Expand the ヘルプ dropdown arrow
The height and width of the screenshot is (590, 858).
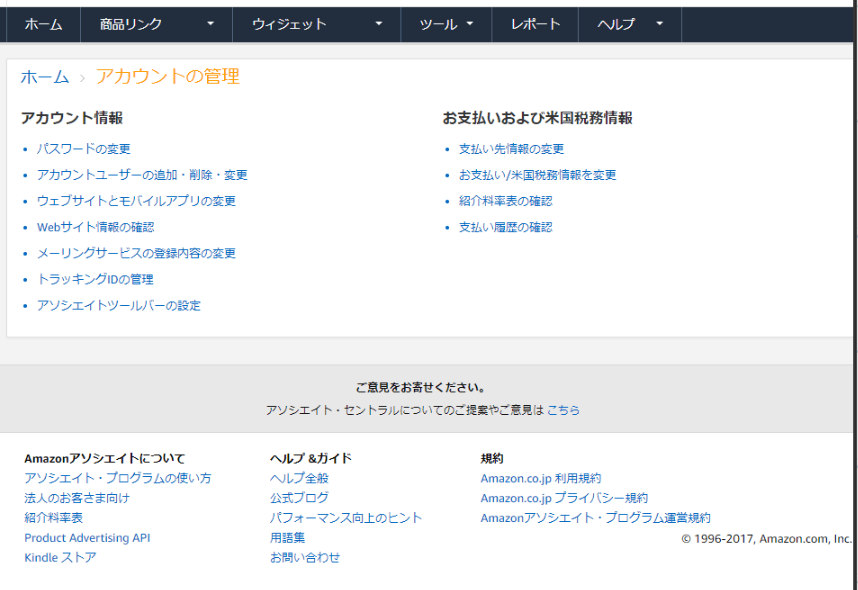659,24
